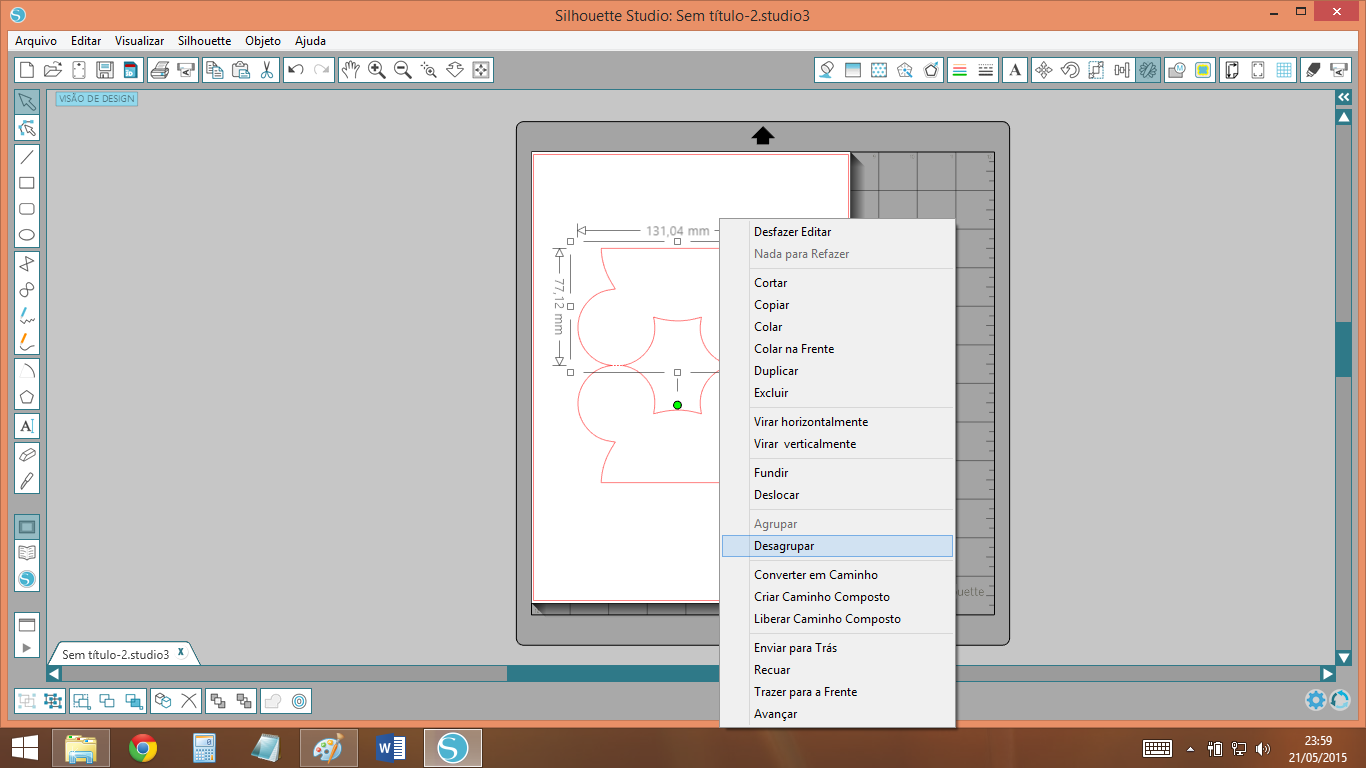The image size is (1366, 768).
Task: Open the Line Color panel
Action: tap(960, 70)
